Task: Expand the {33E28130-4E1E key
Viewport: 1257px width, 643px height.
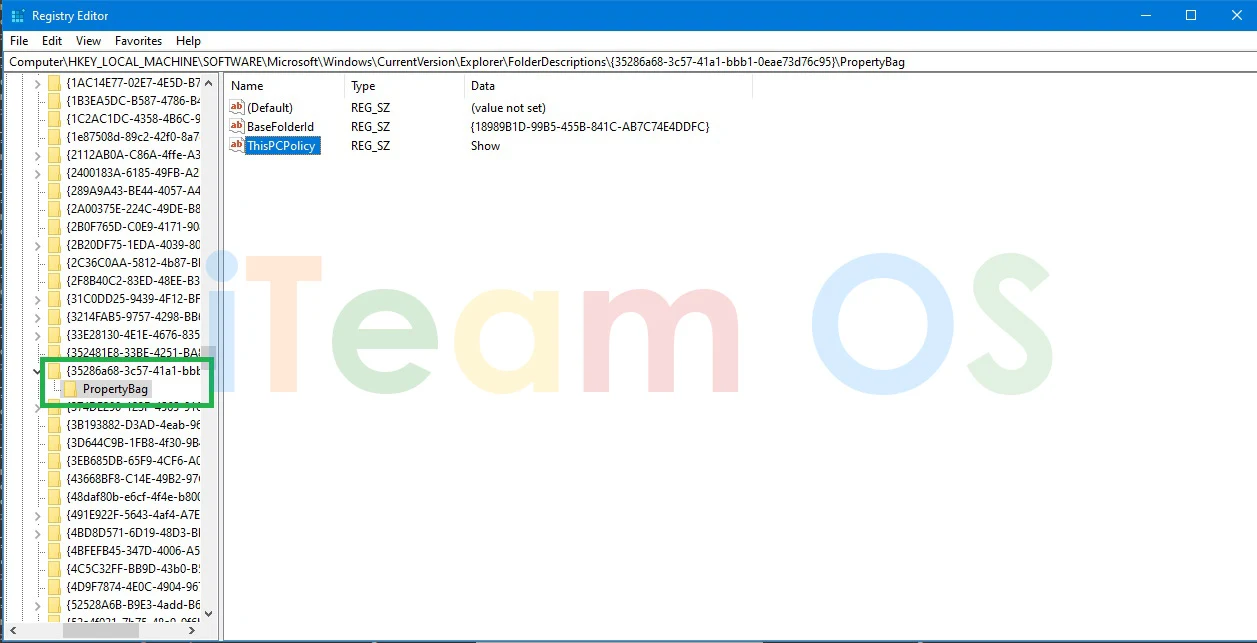Action: (38, 334)
